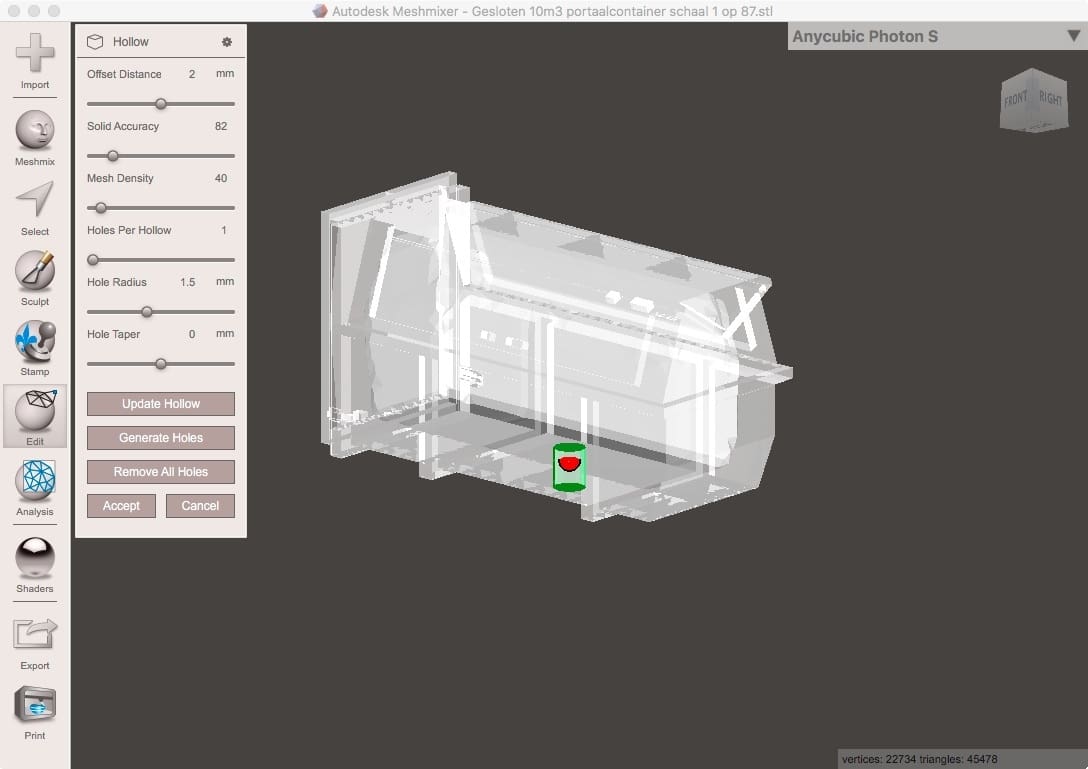Click the Holes Per Hollow label

coord(129,230)
